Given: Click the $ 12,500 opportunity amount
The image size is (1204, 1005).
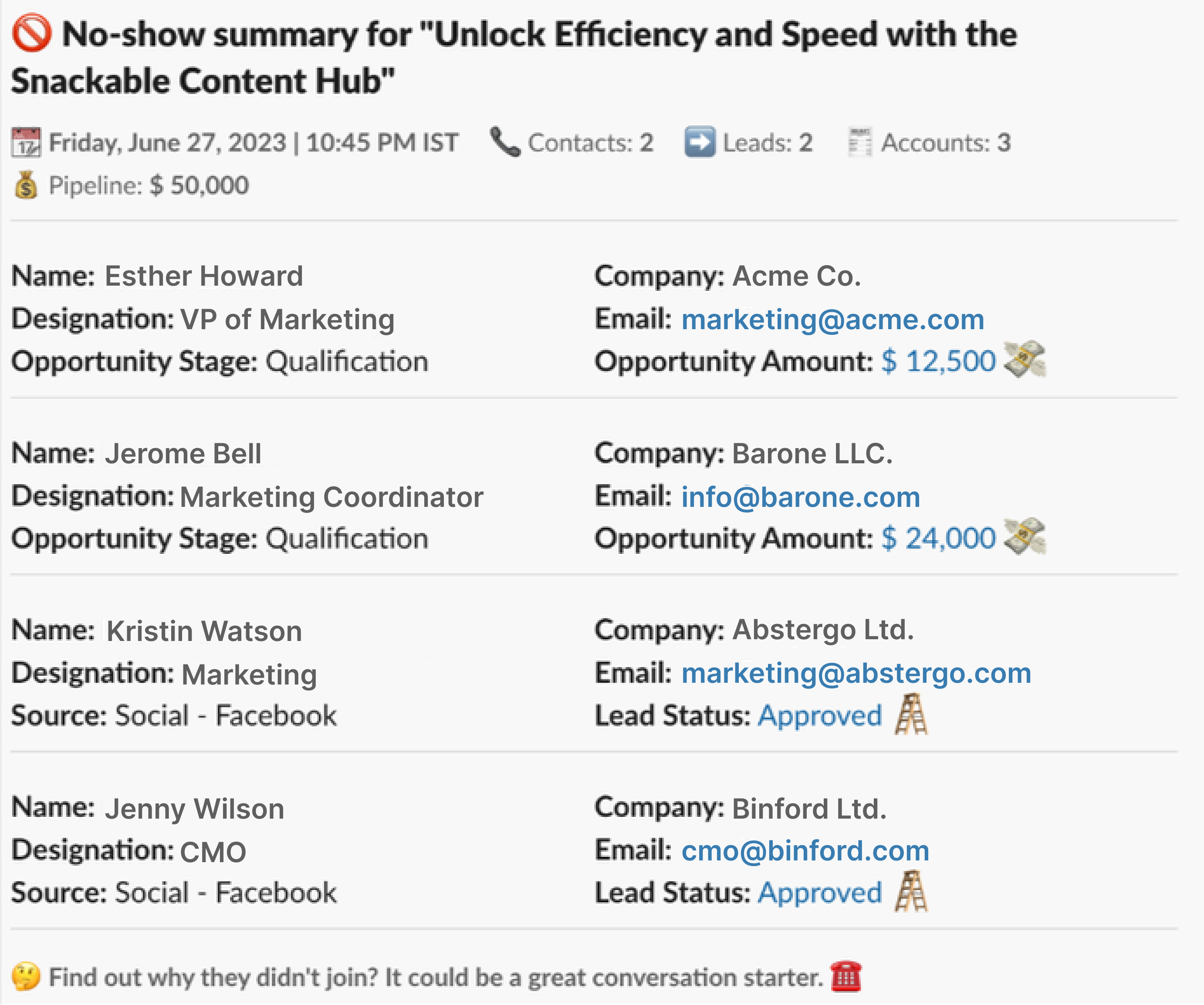Looking at the screenshot, I should [x=939, y=361].
